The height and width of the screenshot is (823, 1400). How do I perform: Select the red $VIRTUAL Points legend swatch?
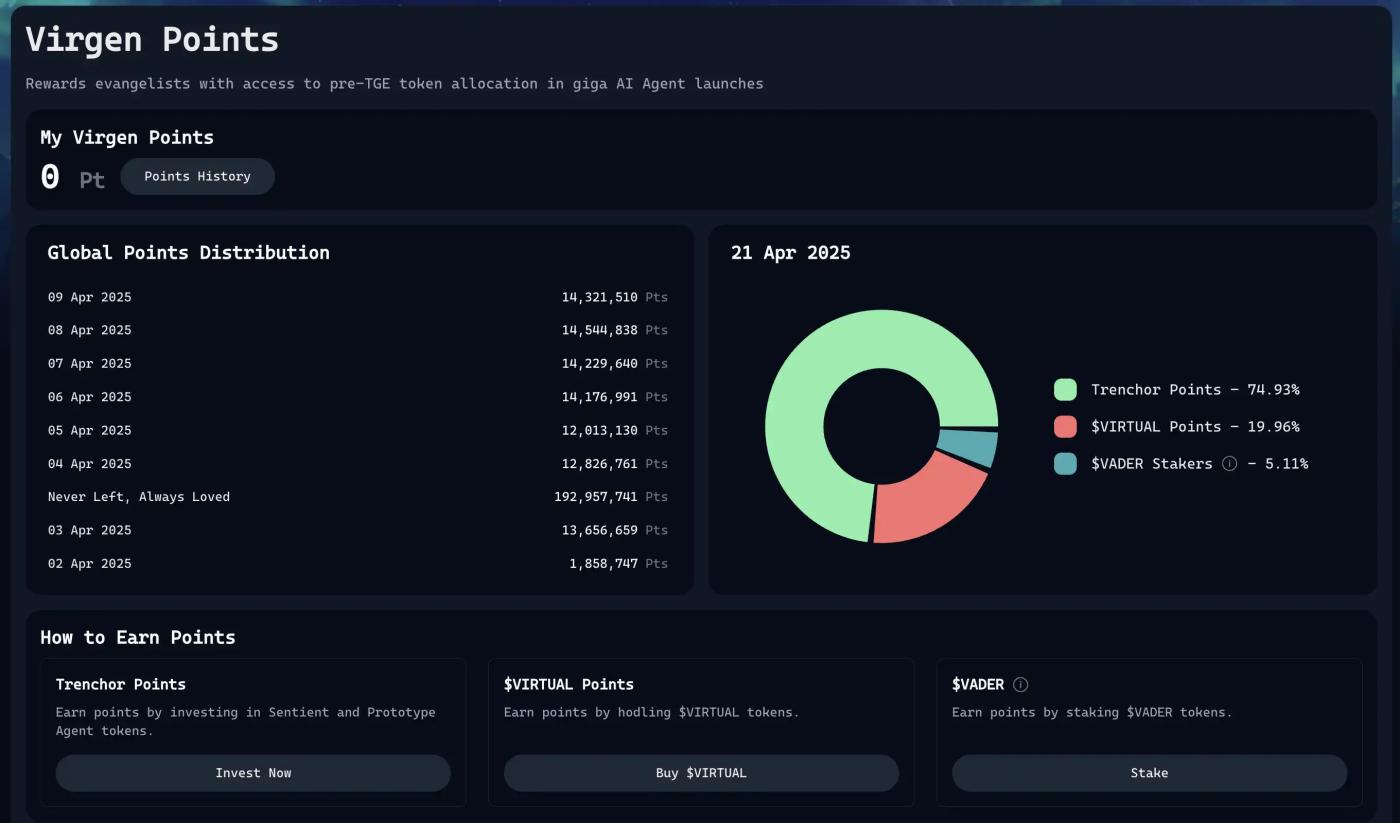pyautogui.click(x=1065, y=427)
